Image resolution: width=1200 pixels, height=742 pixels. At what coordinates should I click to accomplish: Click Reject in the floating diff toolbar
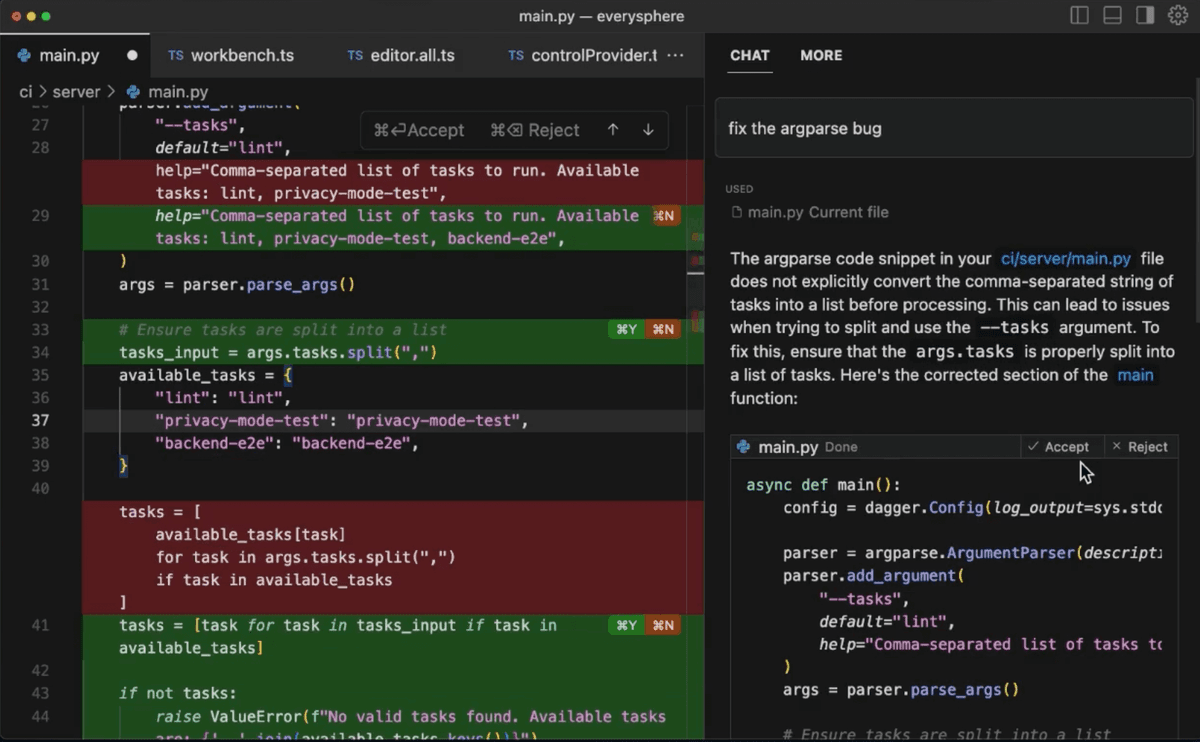tap(535, 130)
